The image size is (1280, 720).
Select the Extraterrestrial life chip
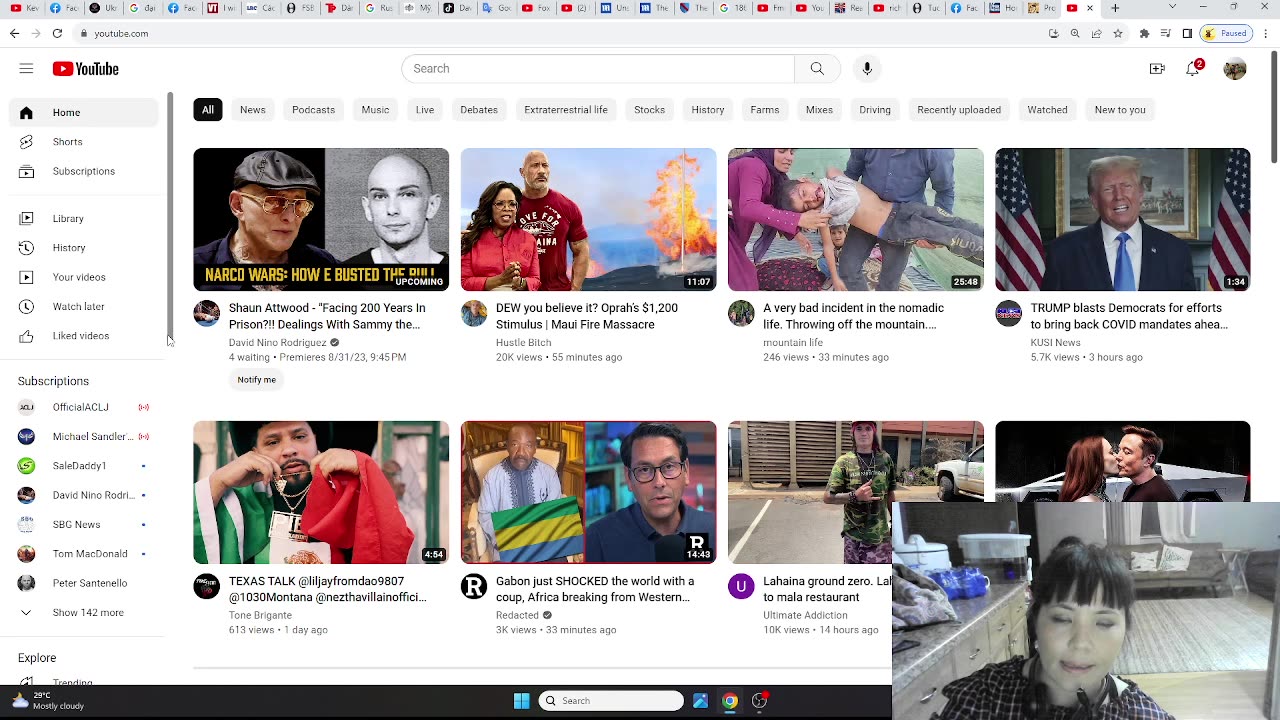tap(566, 110)
